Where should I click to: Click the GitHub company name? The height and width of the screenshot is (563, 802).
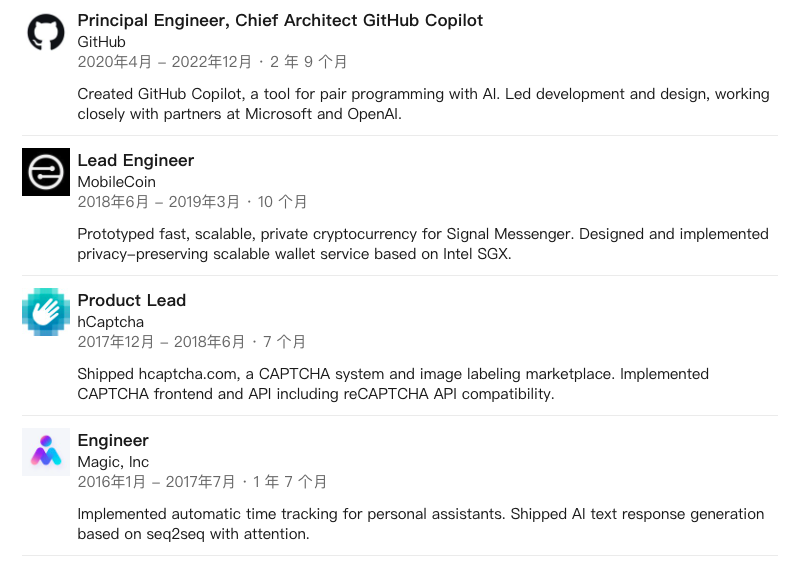pyautogui.click(x=101, y=42)
